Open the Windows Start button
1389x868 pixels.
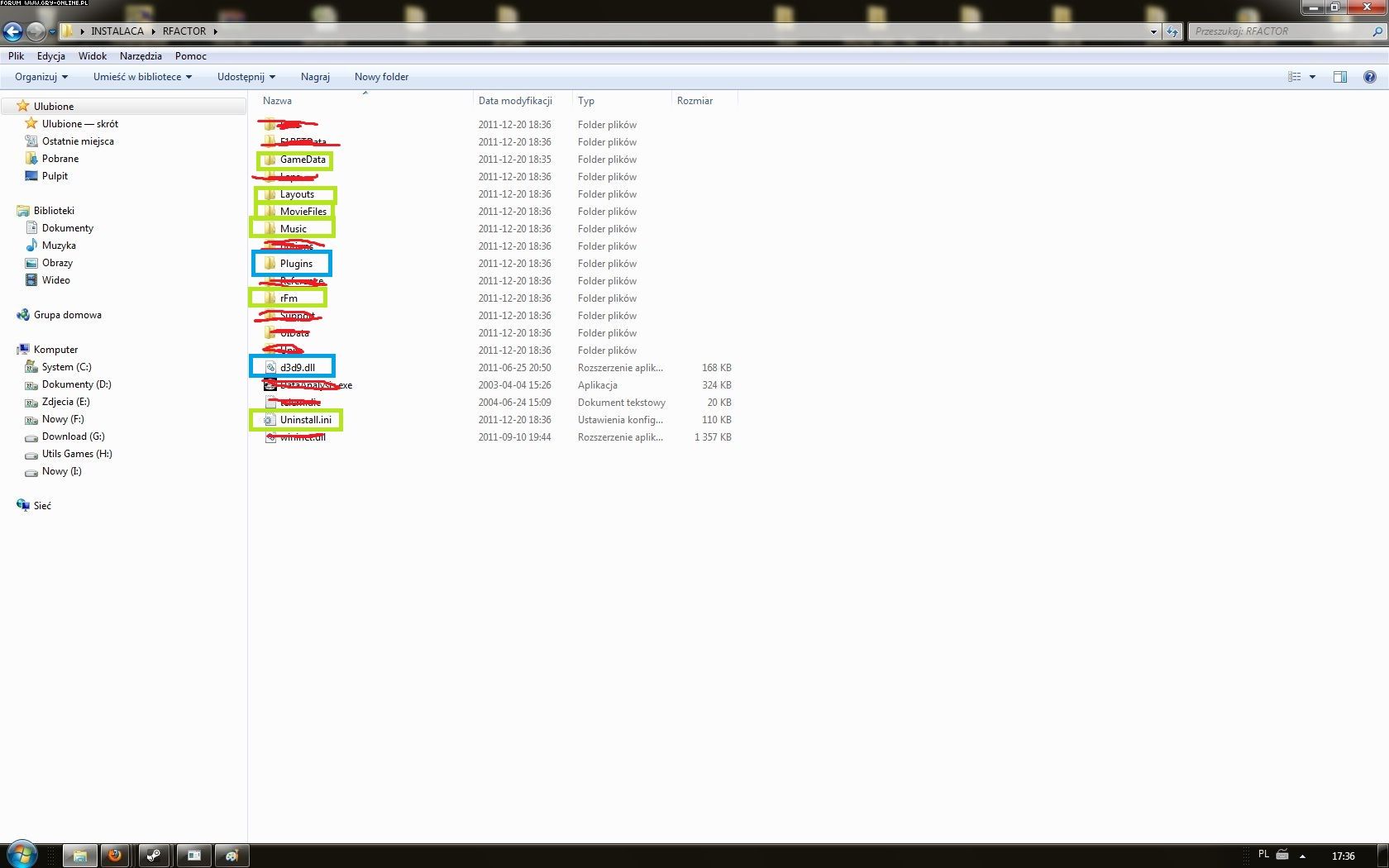click(x=21, y=855)
